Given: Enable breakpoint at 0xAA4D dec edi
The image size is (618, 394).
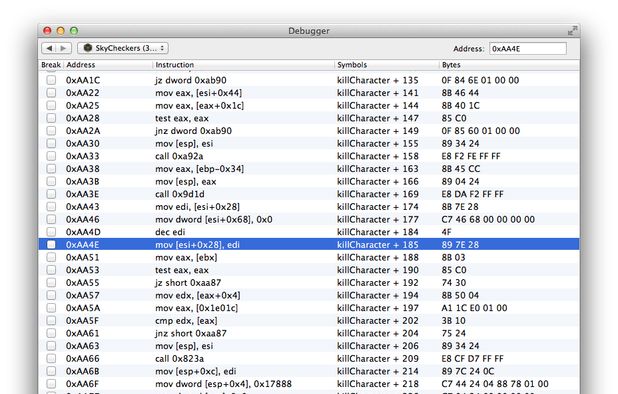Looking at the screenshot, I should click(51, 232).
